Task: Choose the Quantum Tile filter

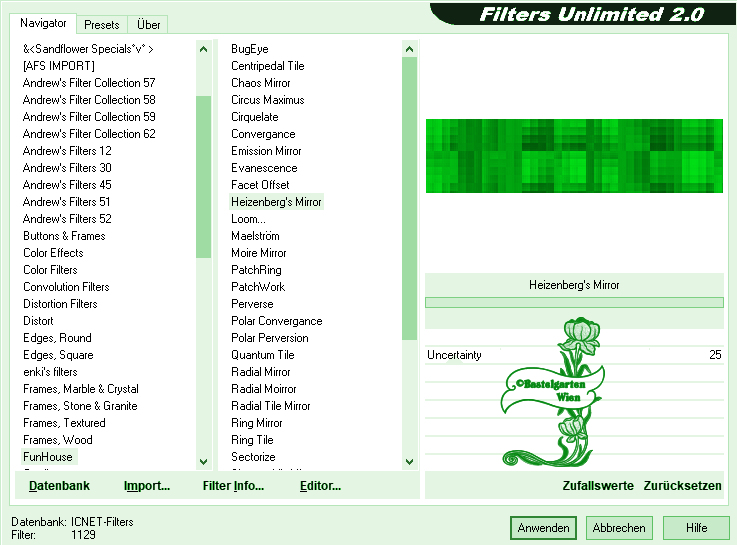Action: (x=263, y=355)
